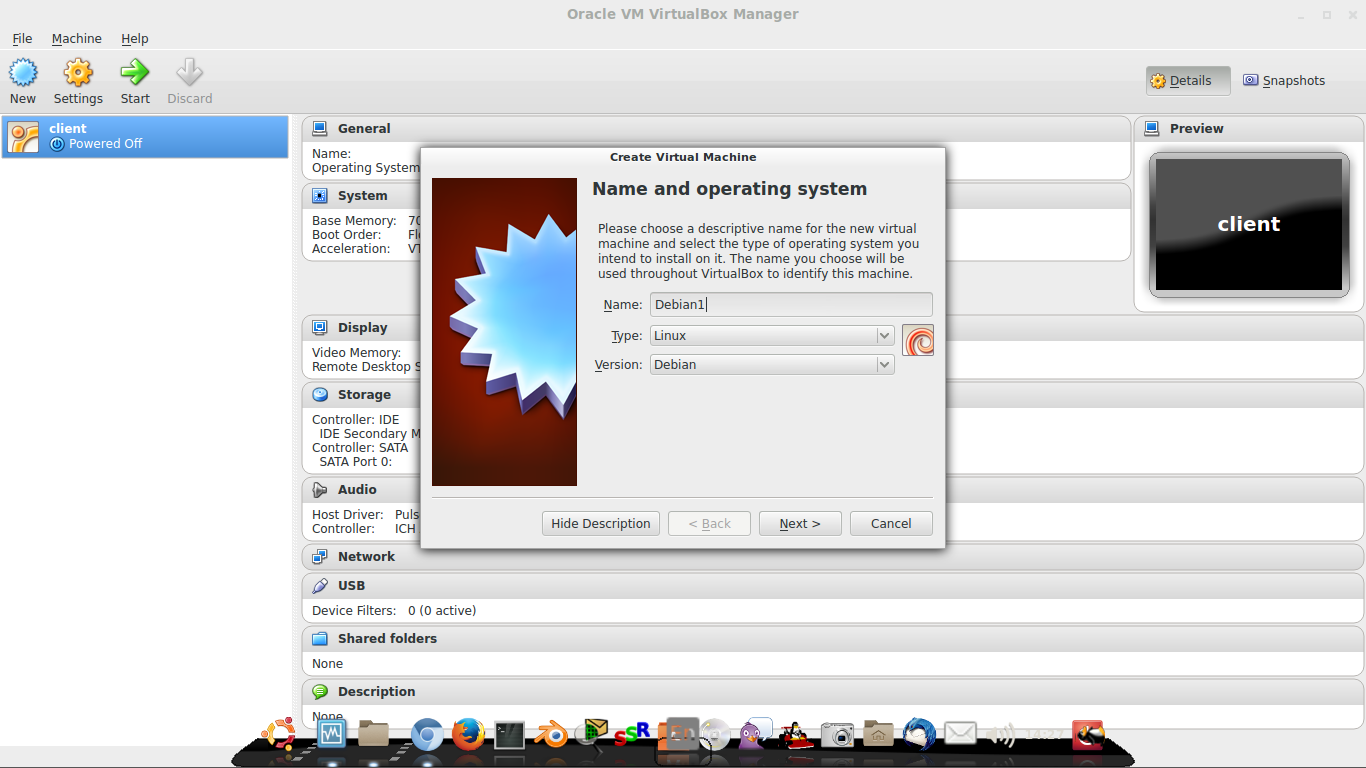Click the Hide Description button

click(x=601, y=523)
